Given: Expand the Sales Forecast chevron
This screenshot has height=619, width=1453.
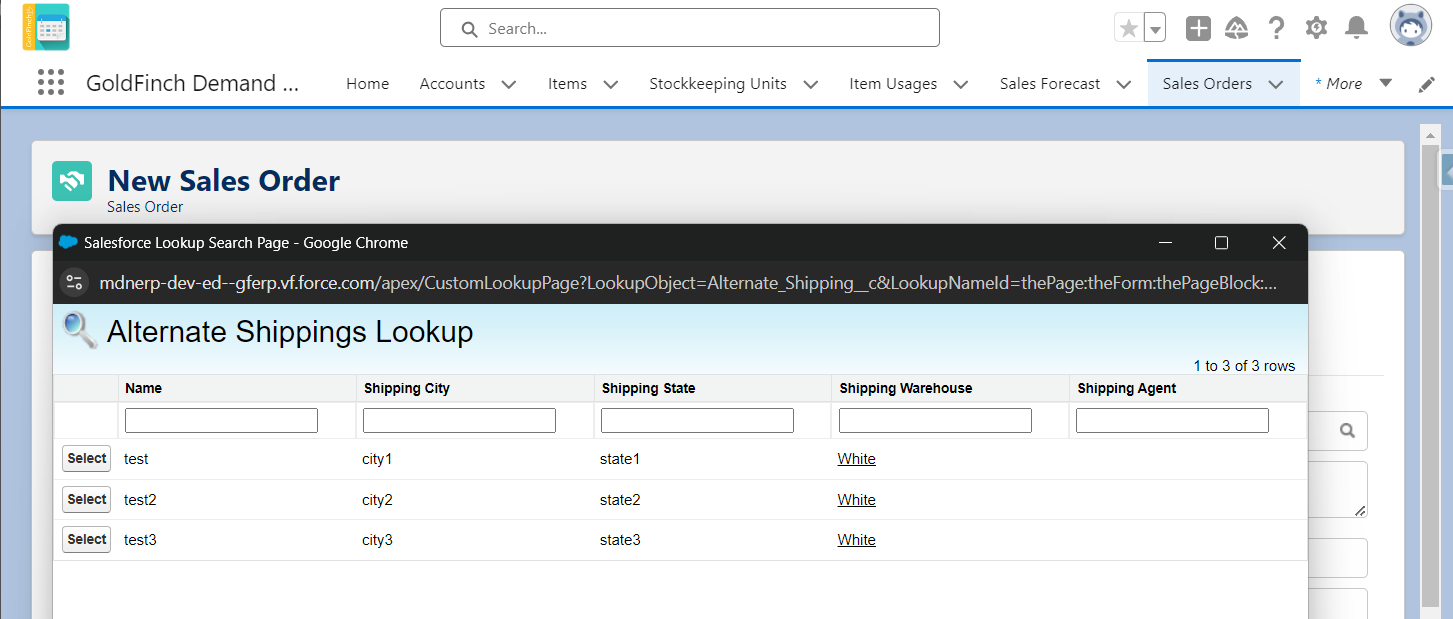Looking at the screenshot, I should [x=1124, y=85].
